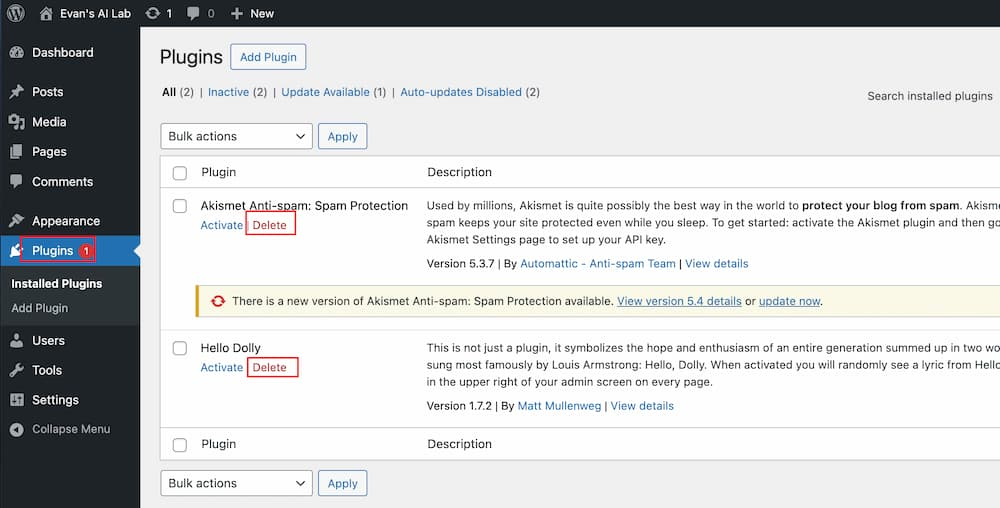Open Appearance in the sidebar menu
This screenshot has height=508, width=1000.
[x=66, y=221]
